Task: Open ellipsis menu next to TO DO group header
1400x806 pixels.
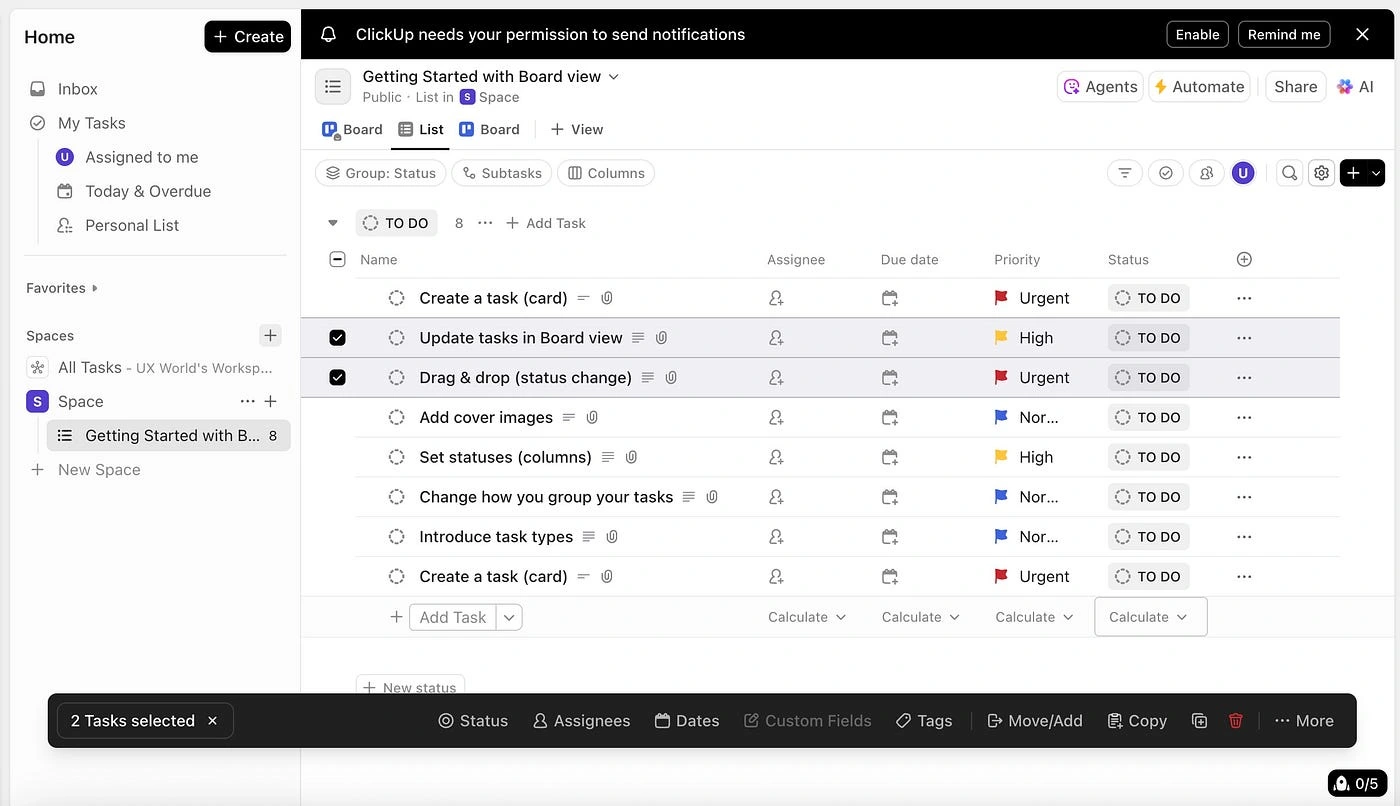Action: (x=485, y=223)
